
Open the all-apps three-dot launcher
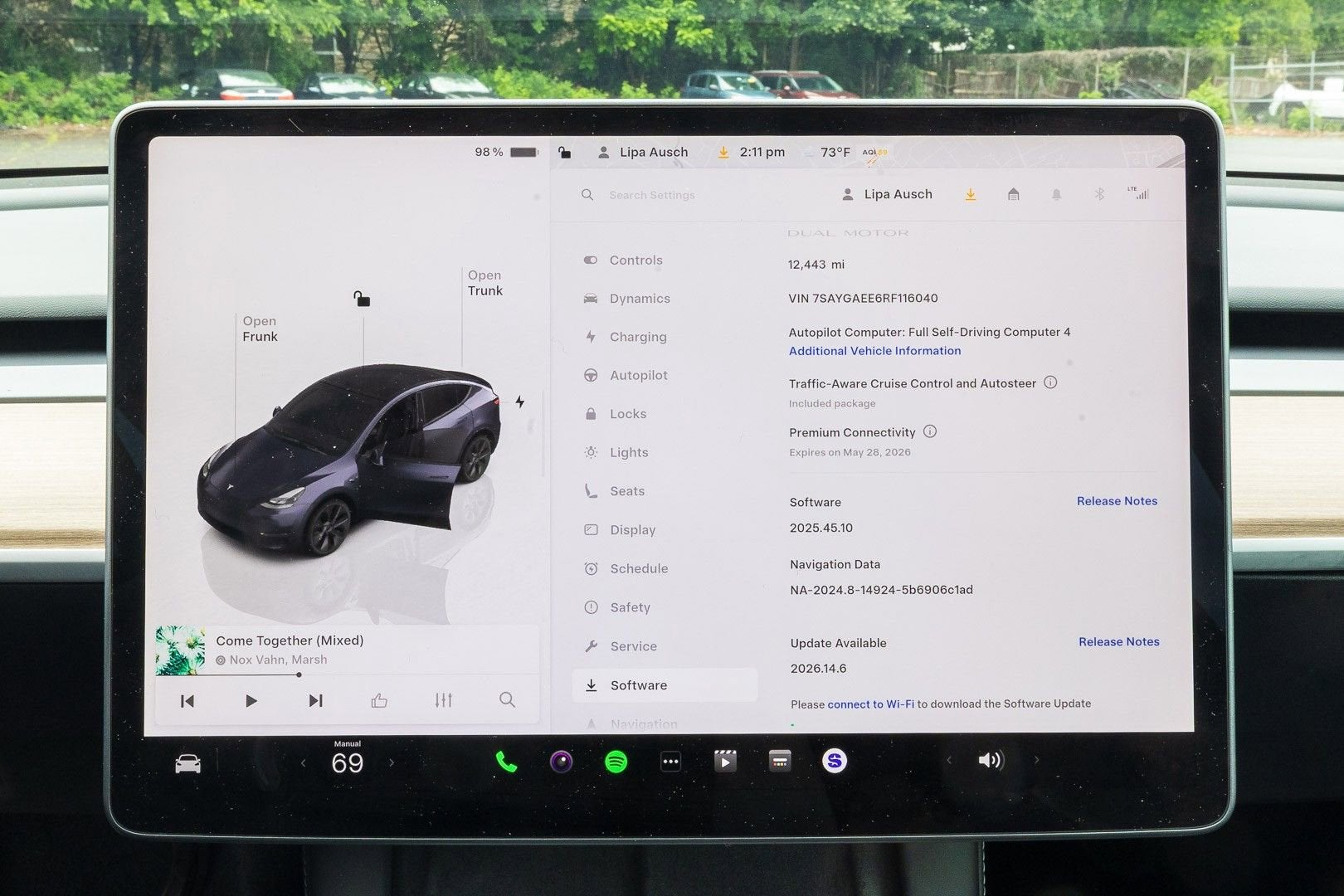coord(670,761)
